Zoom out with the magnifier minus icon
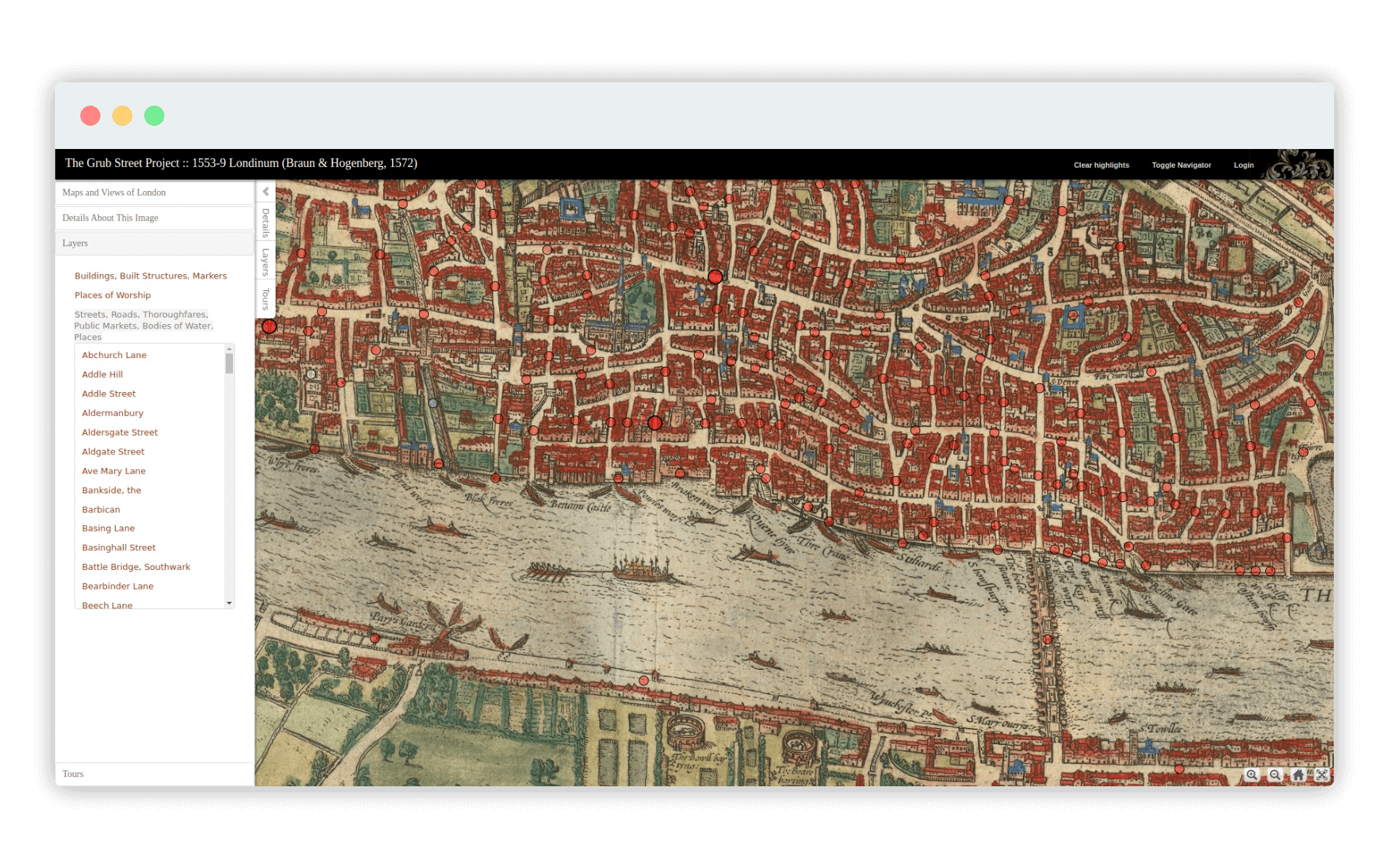Viewport: 1389px width, 868px height. click(1275, 775)
